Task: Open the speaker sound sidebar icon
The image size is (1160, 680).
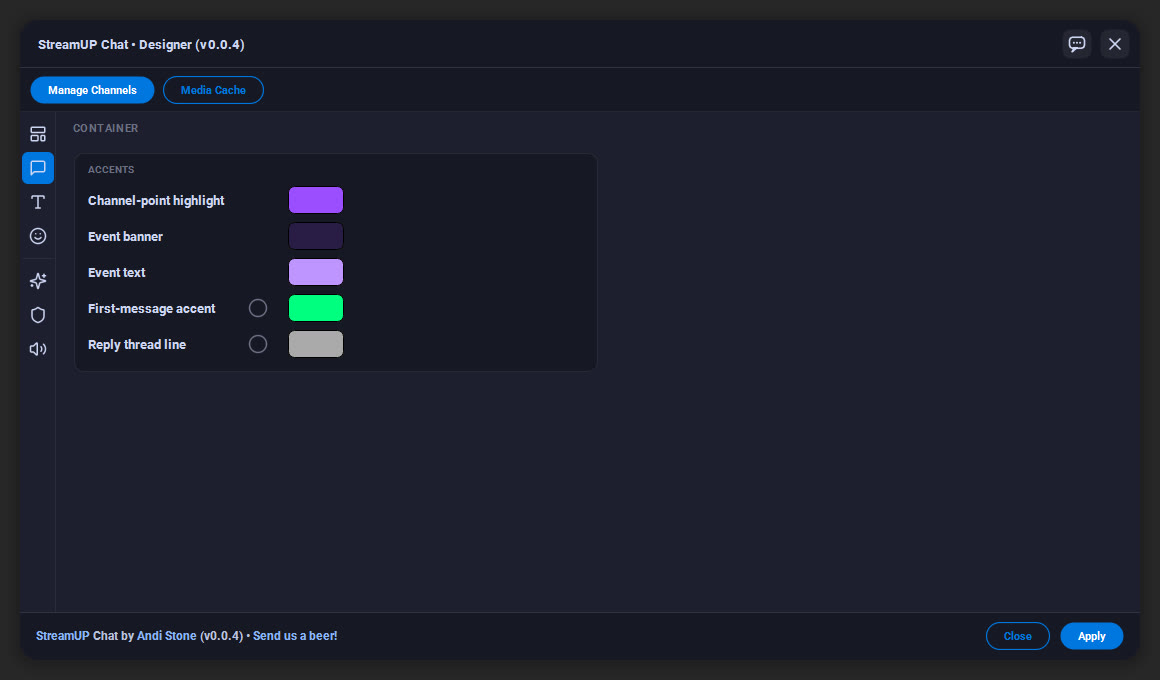Action: (x=38, y=349)
